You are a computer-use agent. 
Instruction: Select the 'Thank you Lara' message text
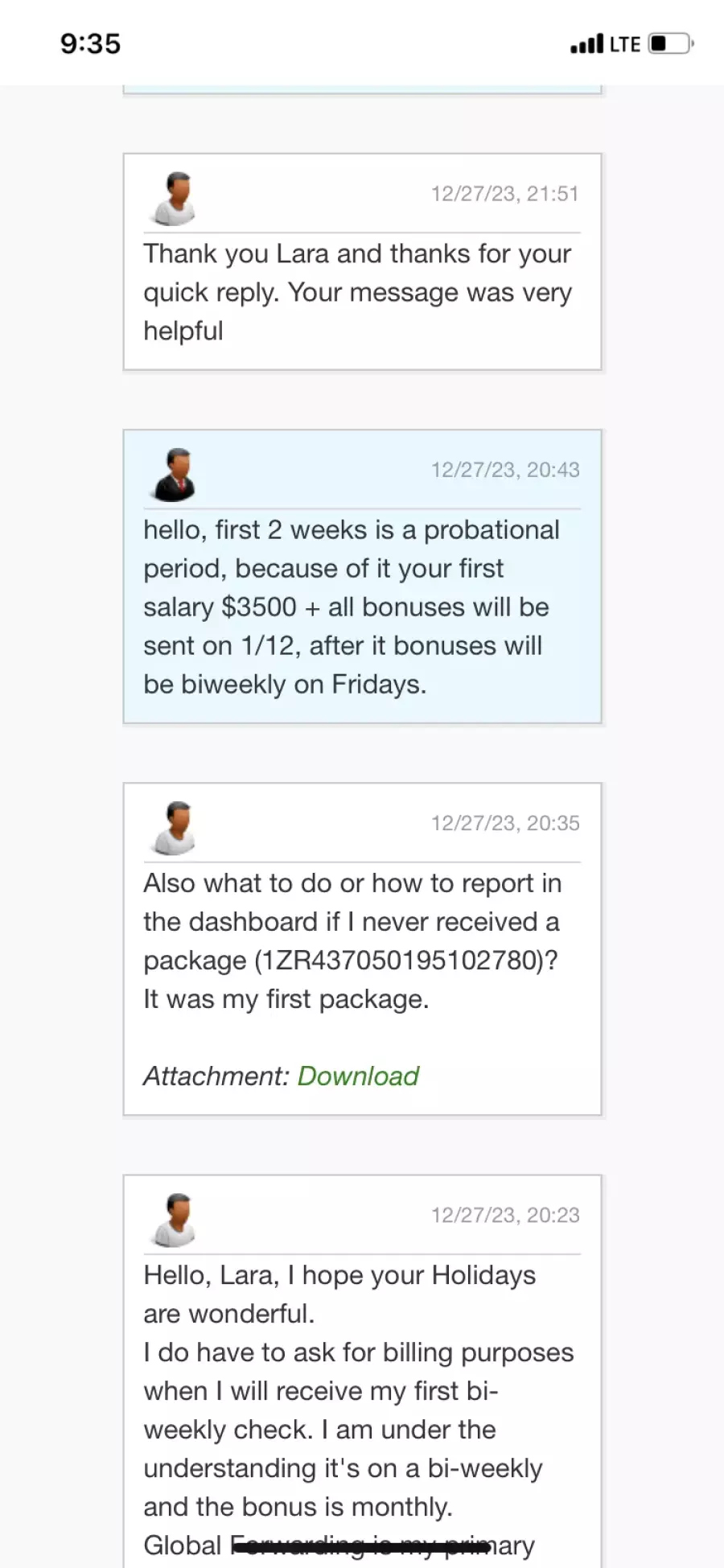click(x=358, y=292)
